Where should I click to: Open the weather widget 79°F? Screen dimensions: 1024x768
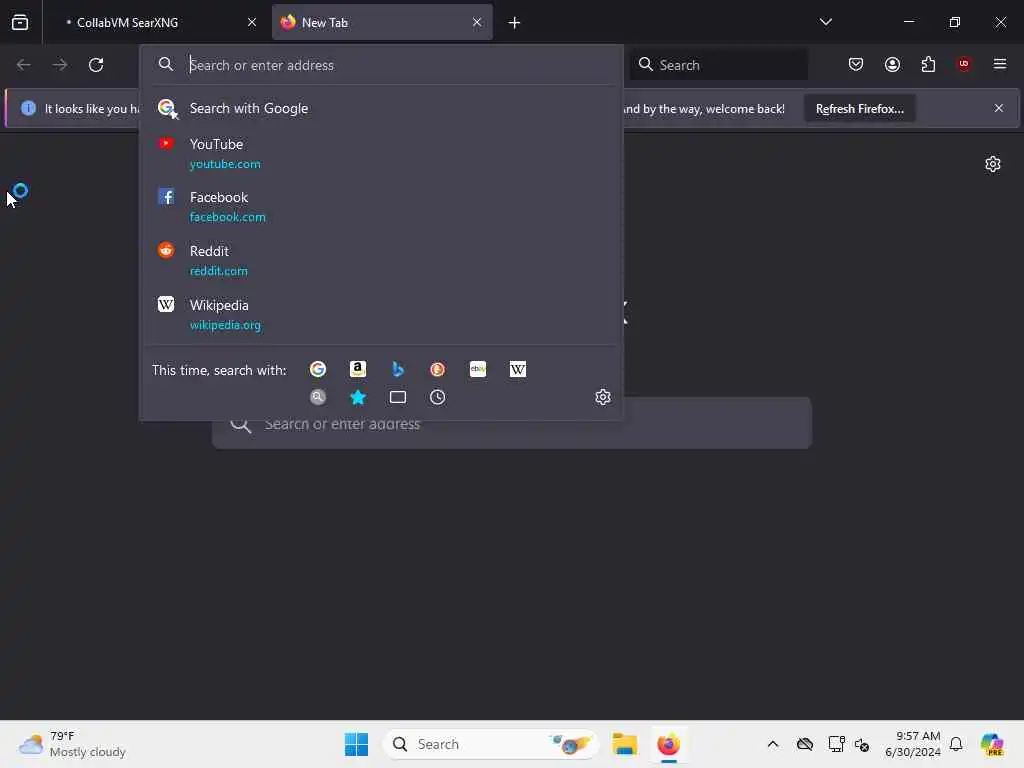click(72, 744)
